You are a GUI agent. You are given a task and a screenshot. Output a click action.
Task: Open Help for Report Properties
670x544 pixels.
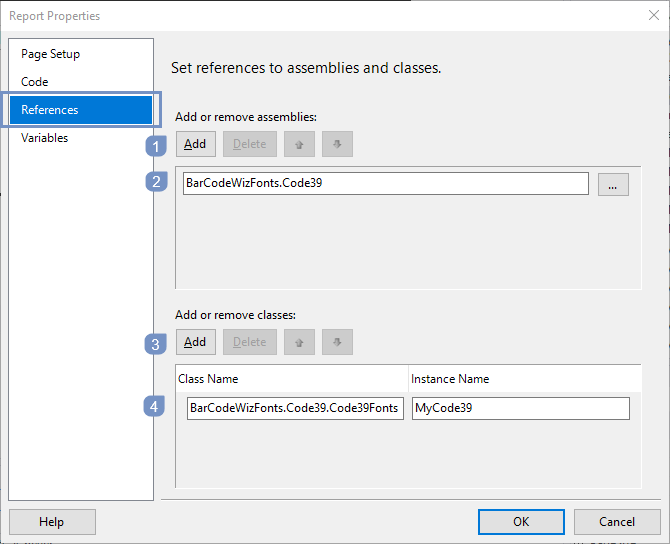pyautogui.click(x=52, y=522)
